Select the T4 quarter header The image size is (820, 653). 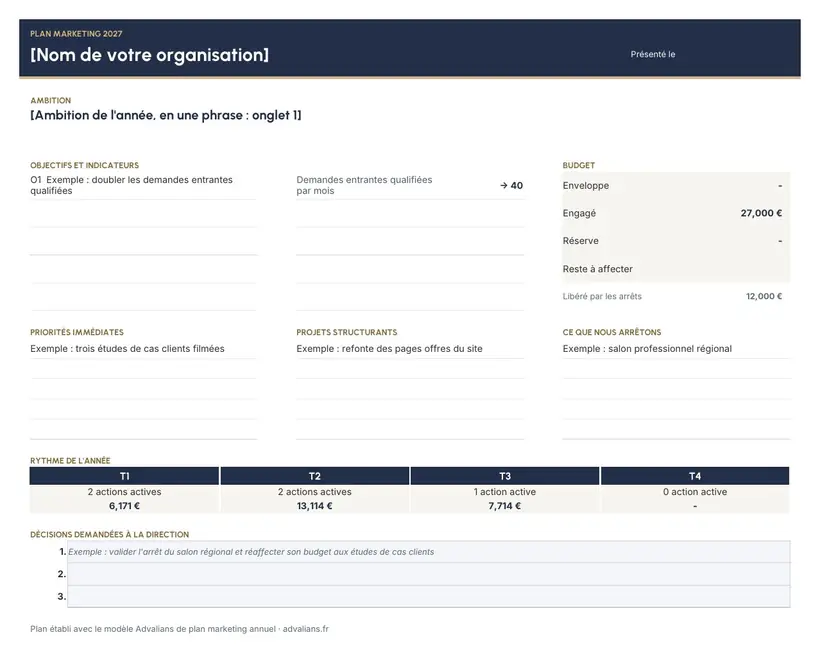pos(695,476)
